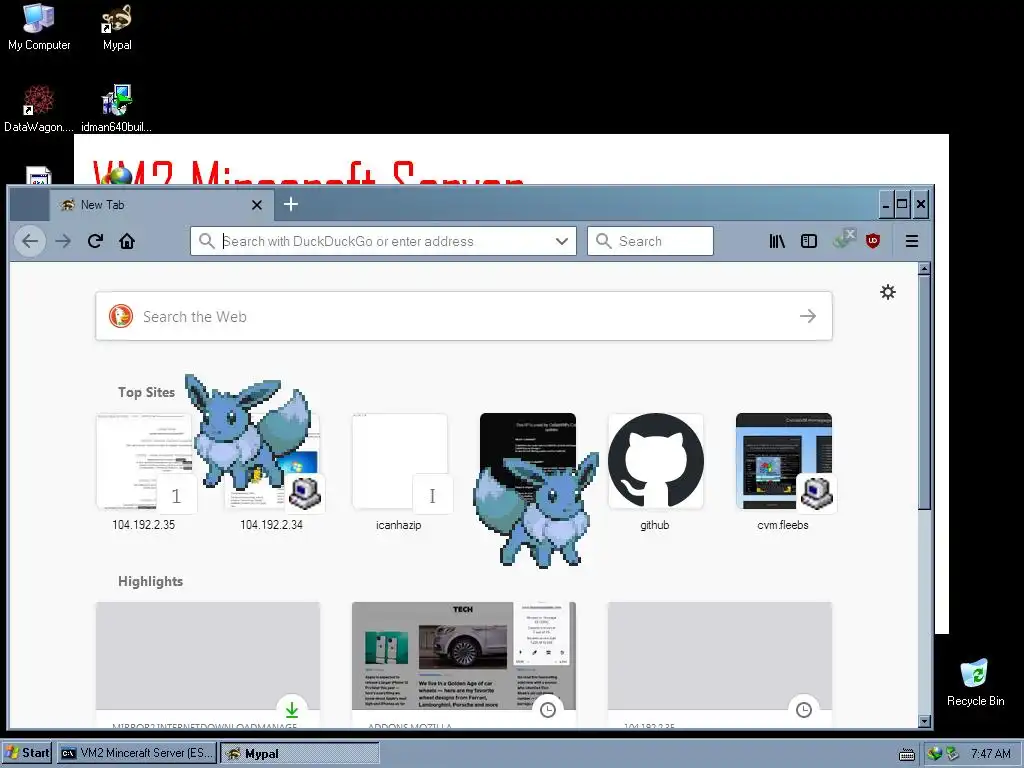1024x768 pixels.
Task: Close the New Tab tab
Action: (x=257, y=205)
